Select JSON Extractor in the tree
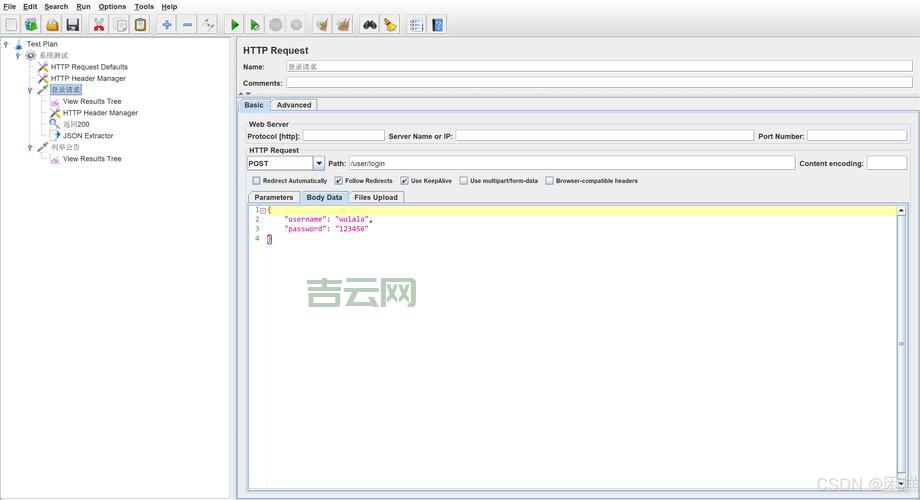The width and height of the screenshot is (920, 500). (x=88, y=136)
